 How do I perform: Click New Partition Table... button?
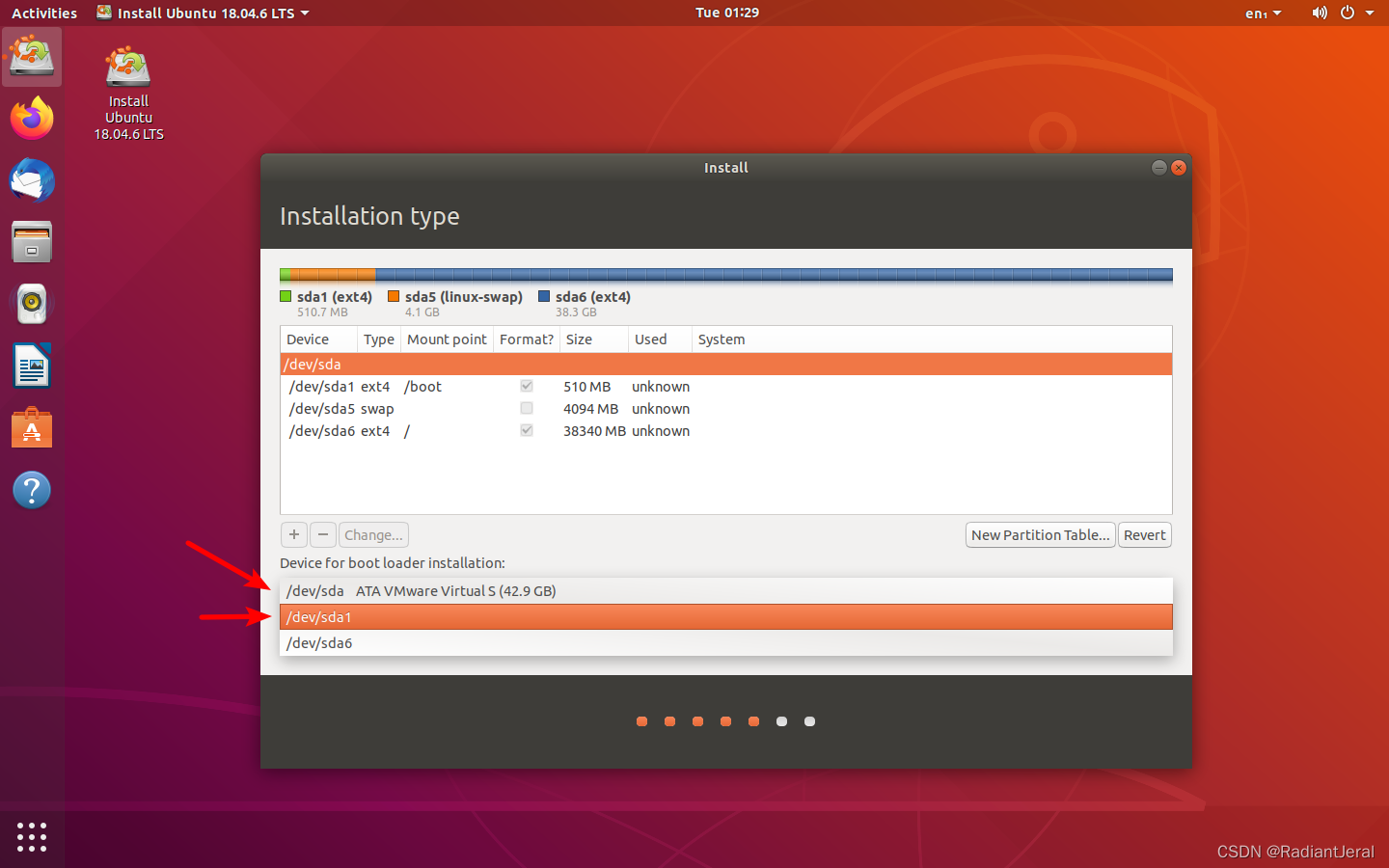pos(1041,534)
